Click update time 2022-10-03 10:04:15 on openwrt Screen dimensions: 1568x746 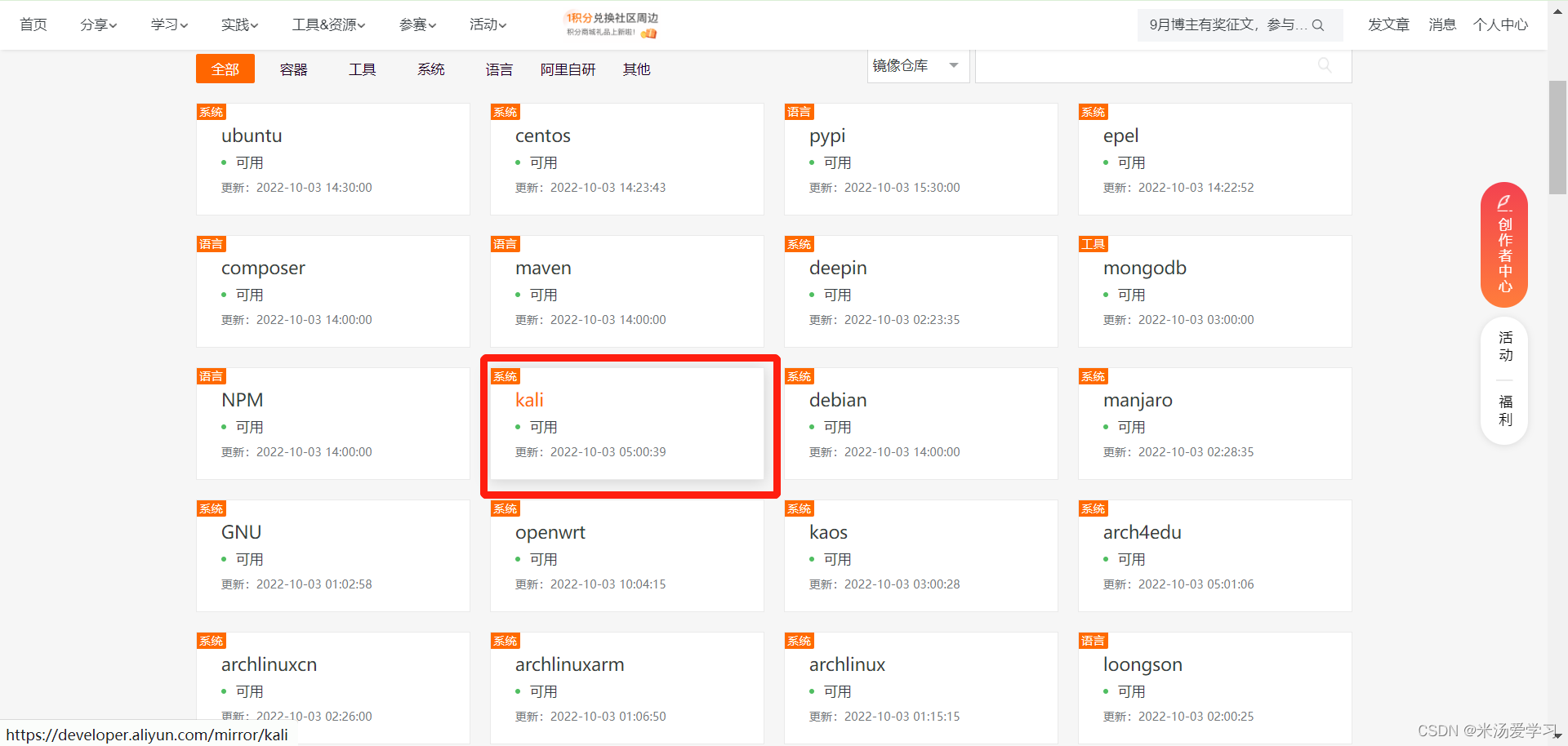608,584
